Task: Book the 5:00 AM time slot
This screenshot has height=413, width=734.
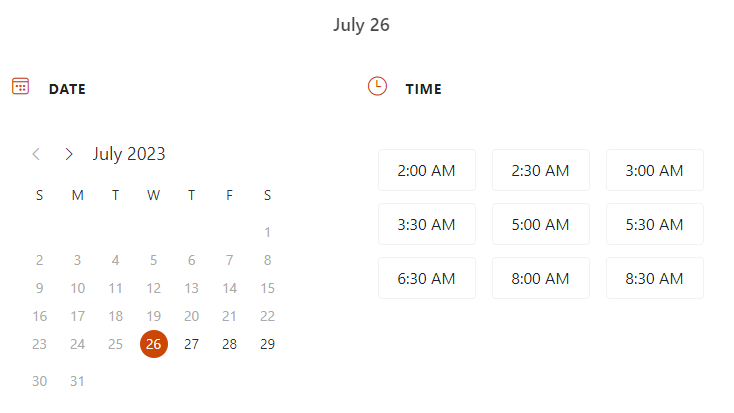Action: click(541, 224)
